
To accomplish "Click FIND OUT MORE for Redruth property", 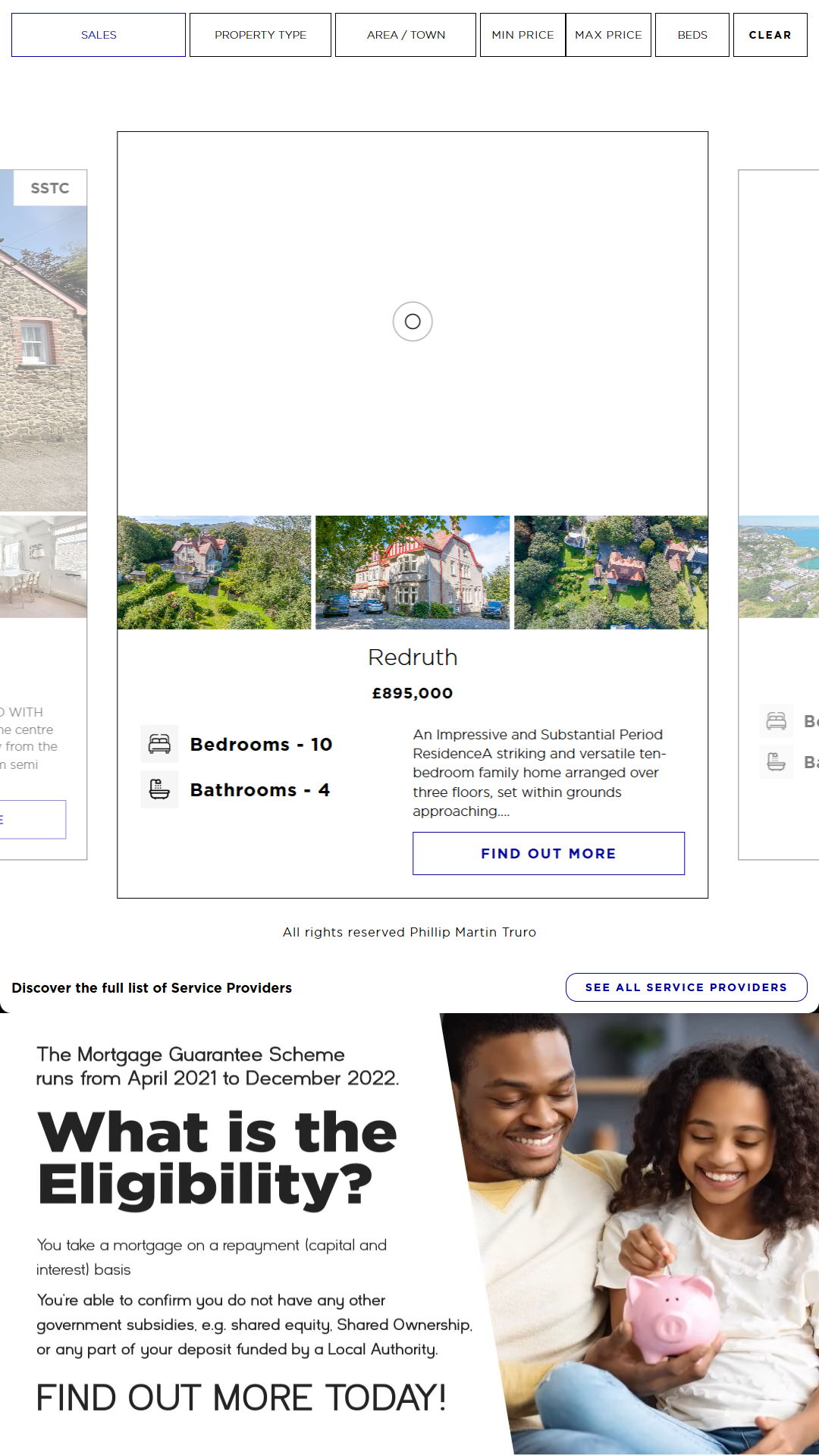I will click(548, 853).
